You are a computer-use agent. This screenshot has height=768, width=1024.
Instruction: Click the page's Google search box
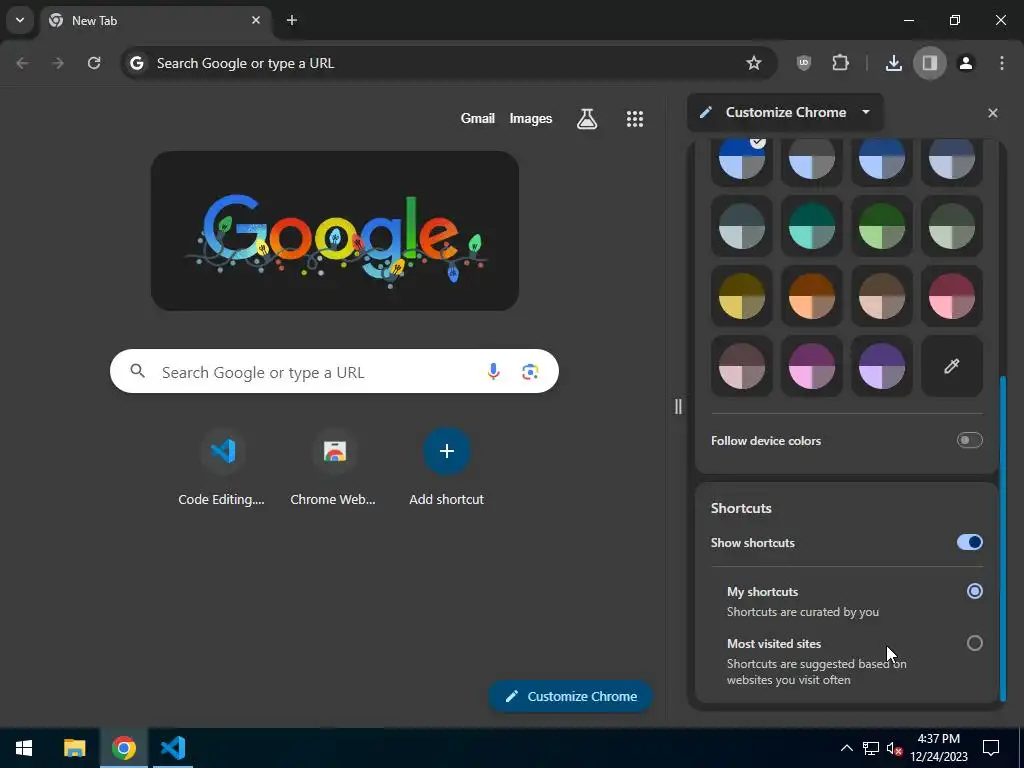pos(334,372)
